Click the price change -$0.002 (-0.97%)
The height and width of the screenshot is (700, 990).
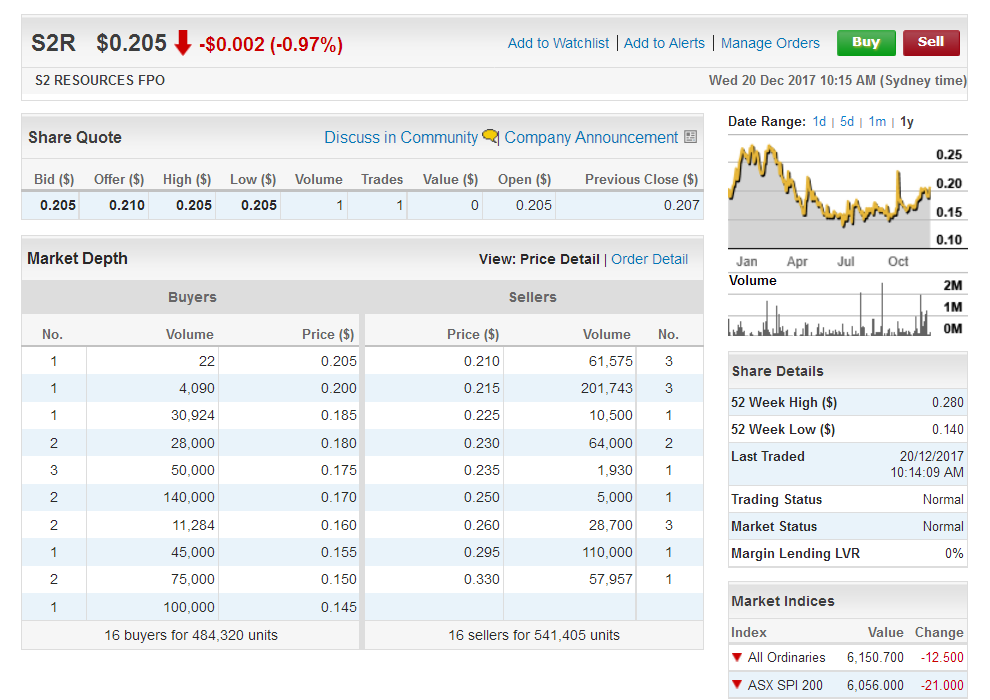tap(271, 44)
